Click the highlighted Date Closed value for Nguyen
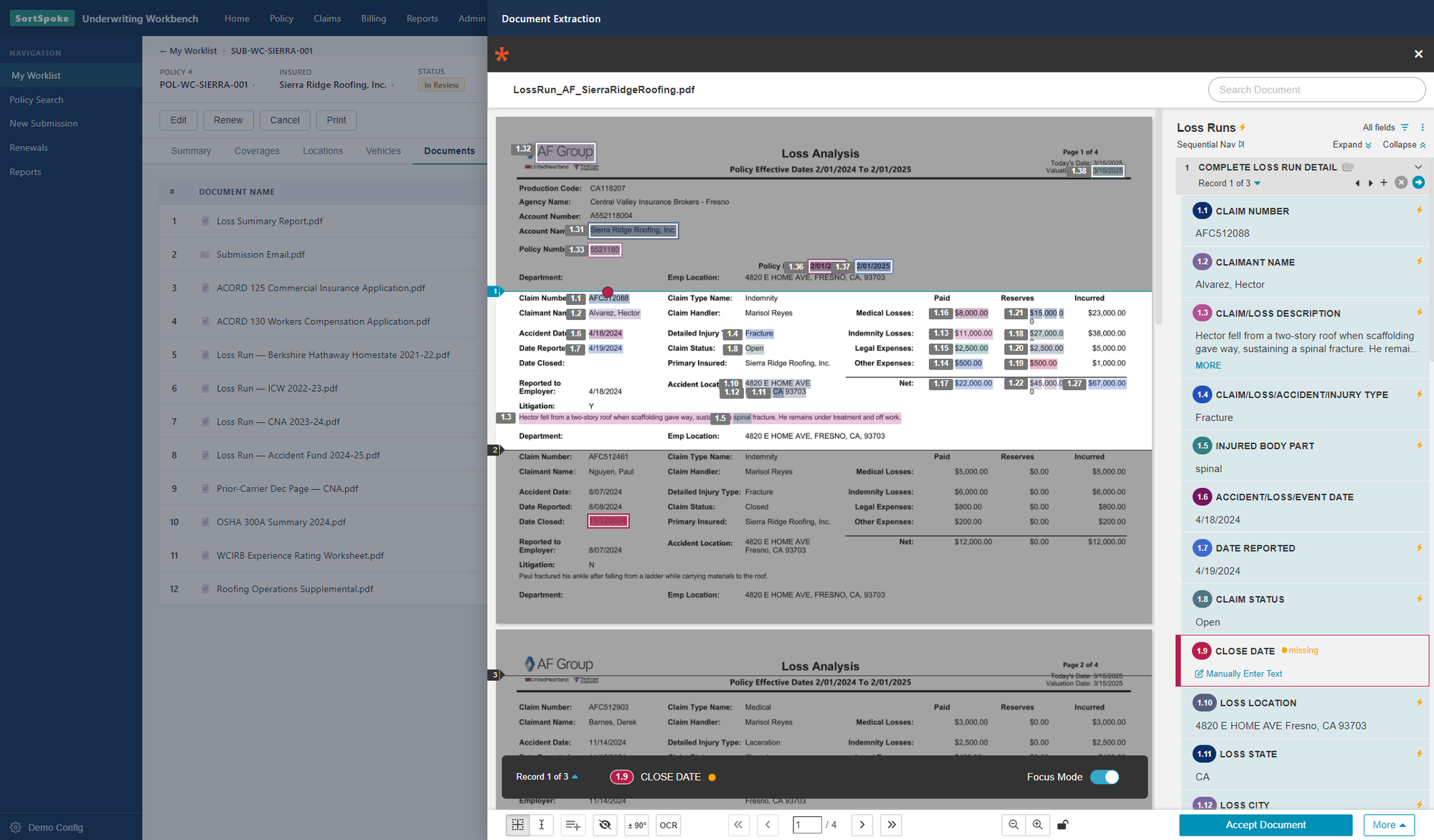The height and width of the screenshot is (840, 1434). point(608,522)
